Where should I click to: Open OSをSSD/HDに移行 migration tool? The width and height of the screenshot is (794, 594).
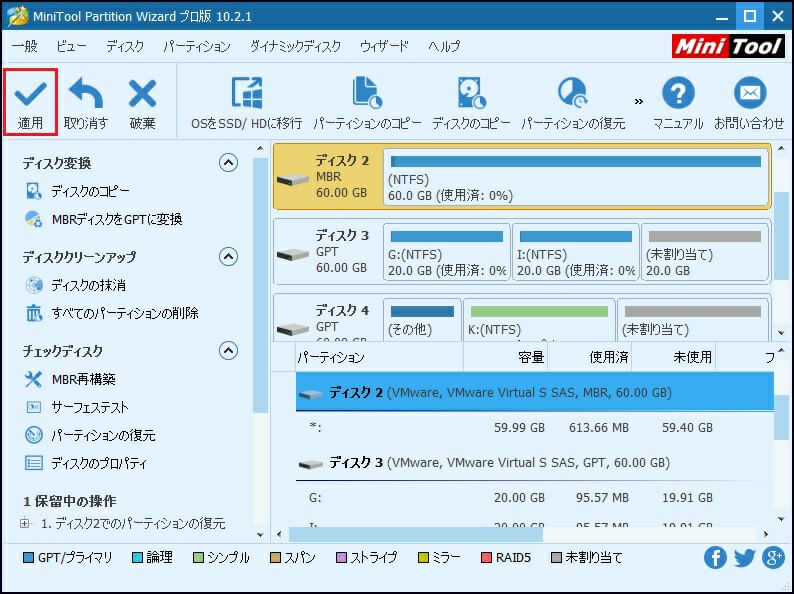coord(247,103)
